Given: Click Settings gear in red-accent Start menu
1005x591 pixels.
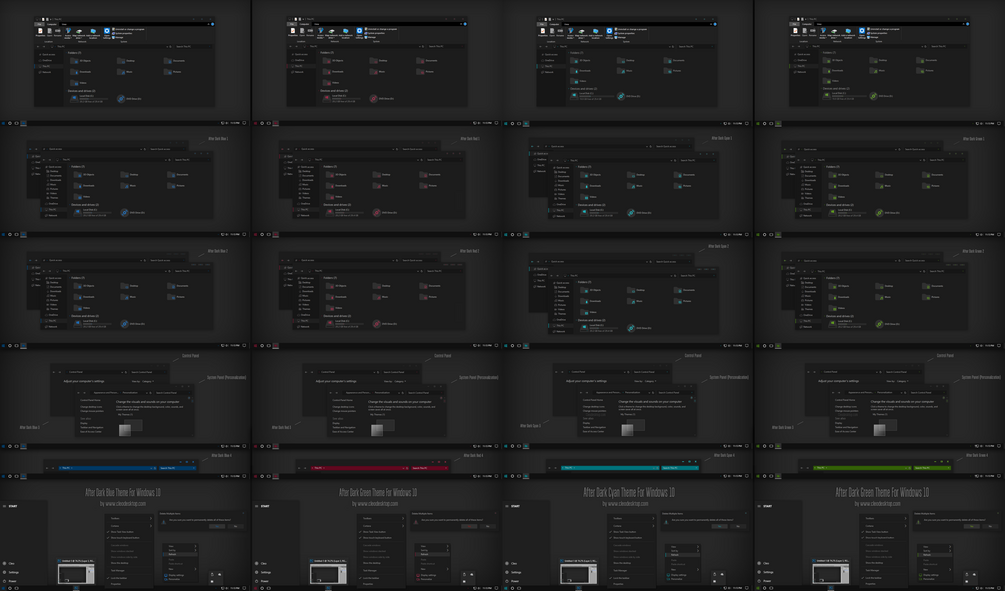Looking at the screenshot, I should tap(257, 572).
